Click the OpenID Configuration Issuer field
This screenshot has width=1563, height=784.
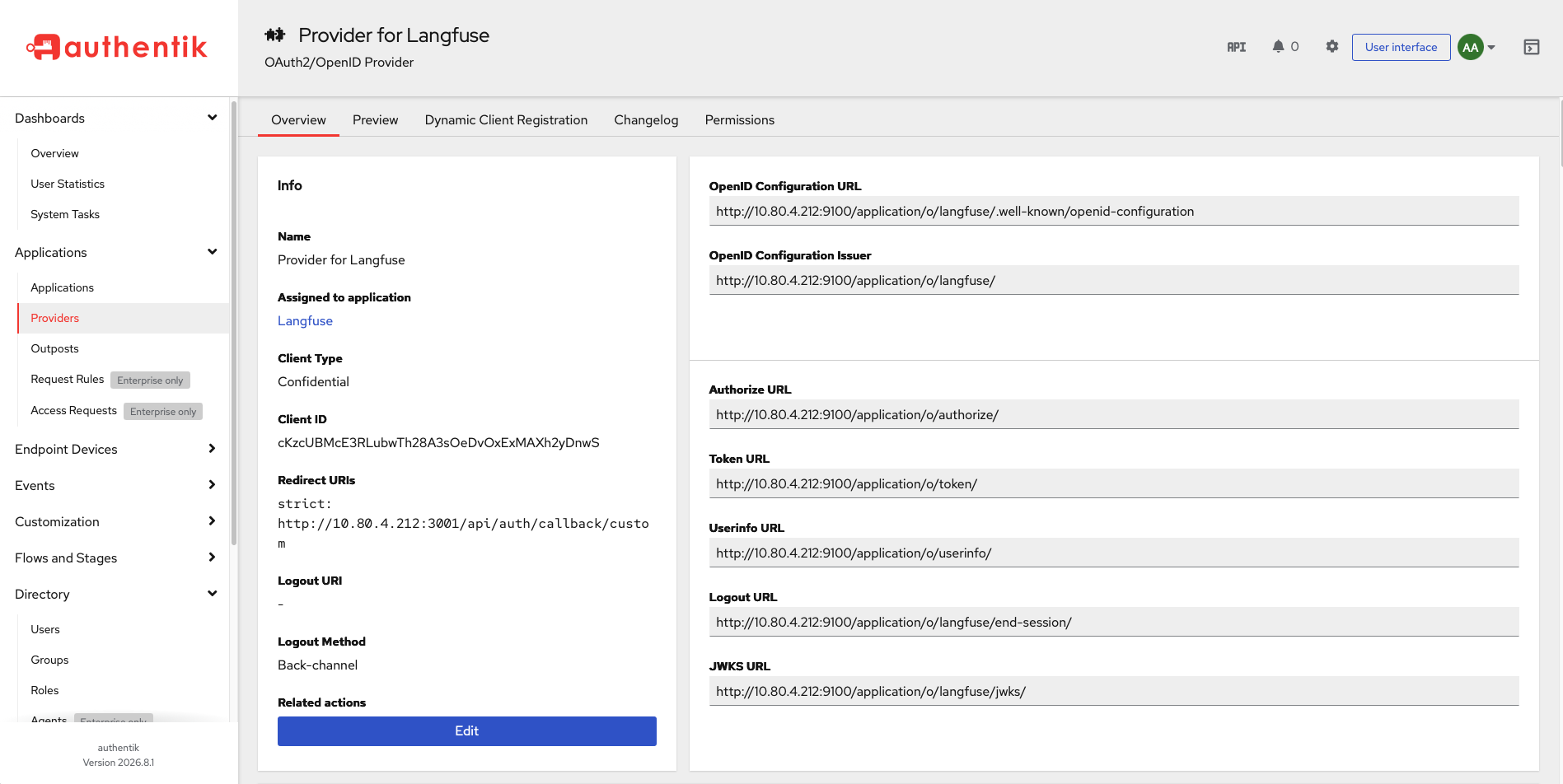pos(1114,280)
